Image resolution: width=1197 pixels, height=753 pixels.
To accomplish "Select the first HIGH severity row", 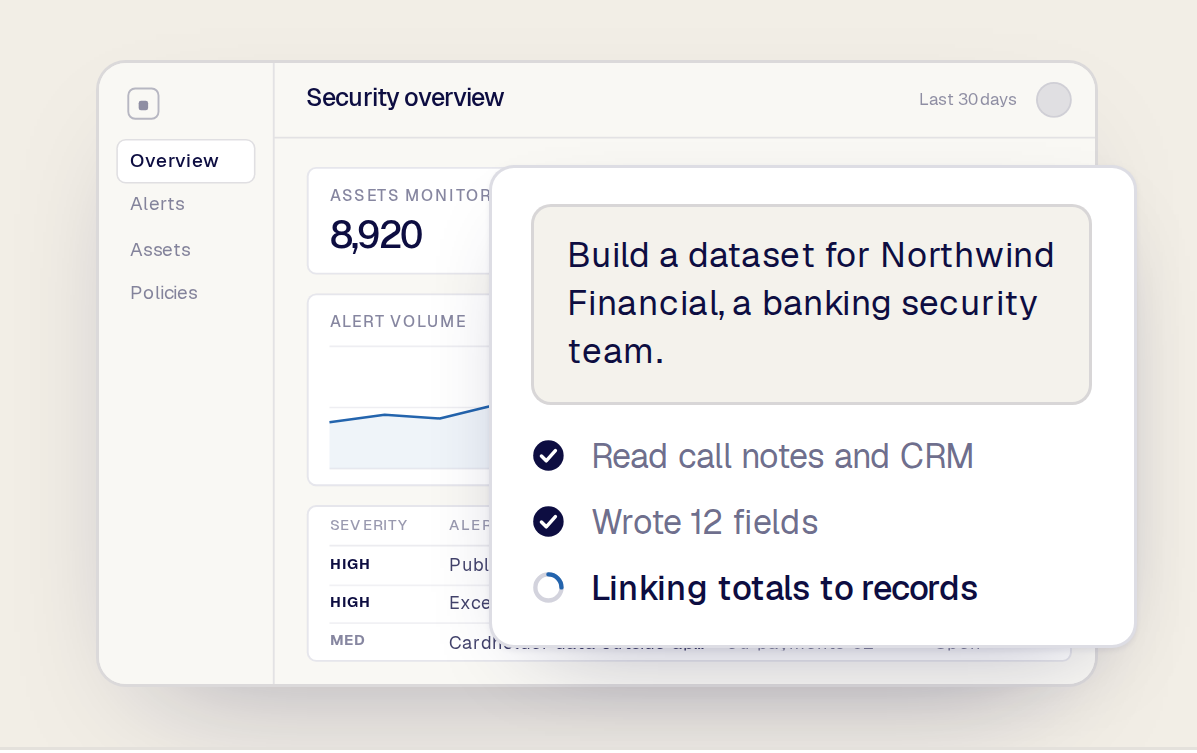I will click(410, 564).
